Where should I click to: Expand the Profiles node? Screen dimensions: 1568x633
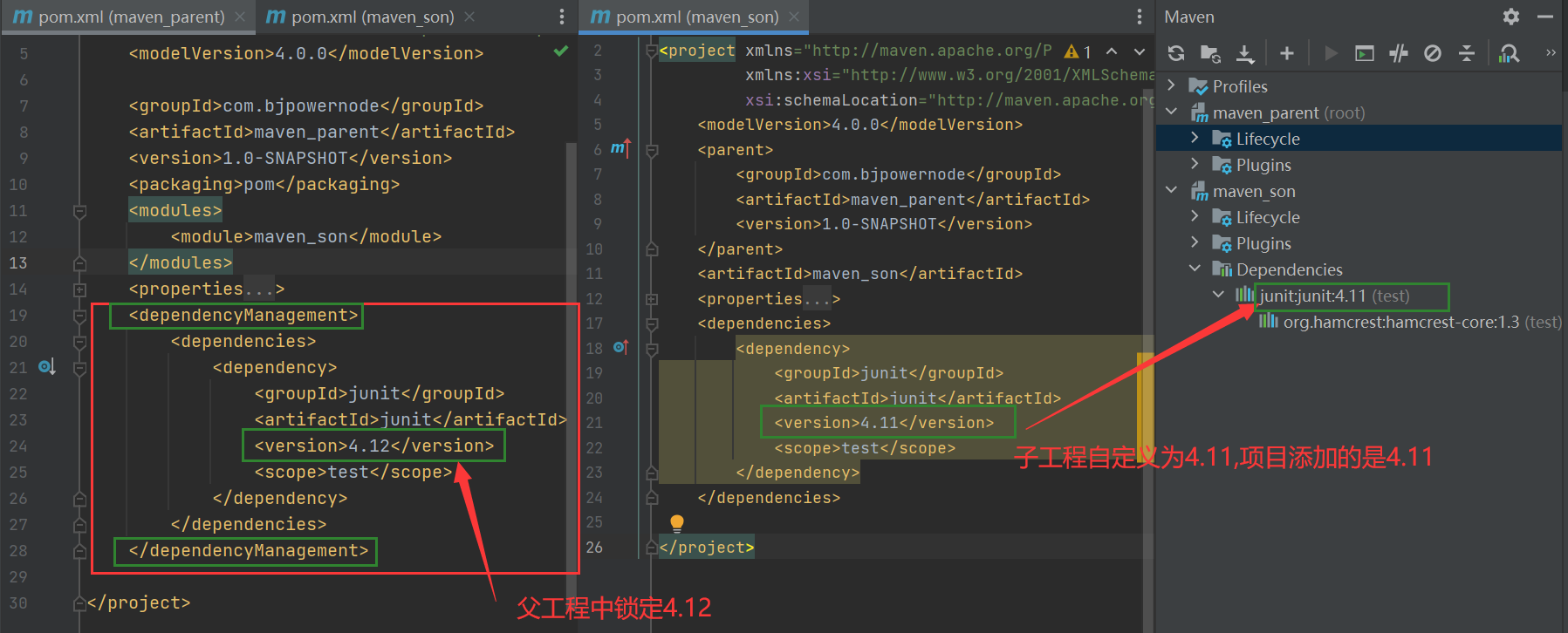[1172, 85]
